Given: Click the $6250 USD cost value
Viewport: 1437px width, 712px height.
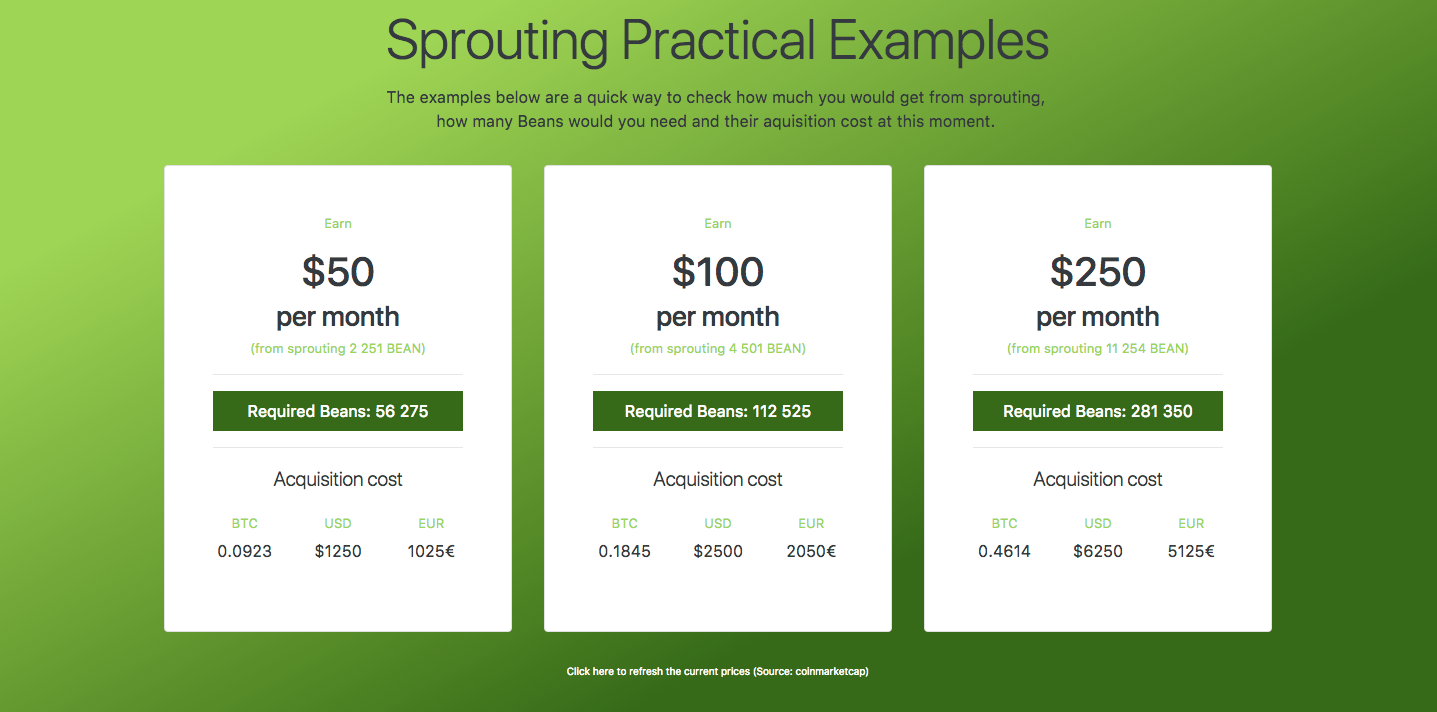Looking at the screenshot, I should tap(1098, 551).
